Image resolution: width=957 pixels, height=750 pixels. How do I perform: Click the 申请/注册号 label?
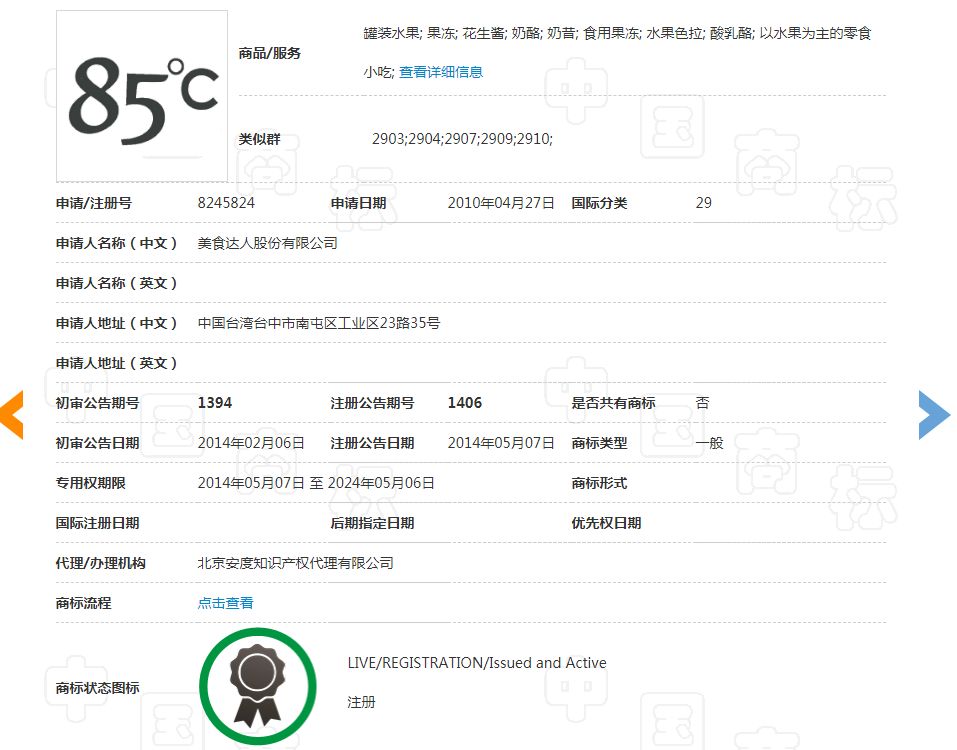[x=94, y=203]
